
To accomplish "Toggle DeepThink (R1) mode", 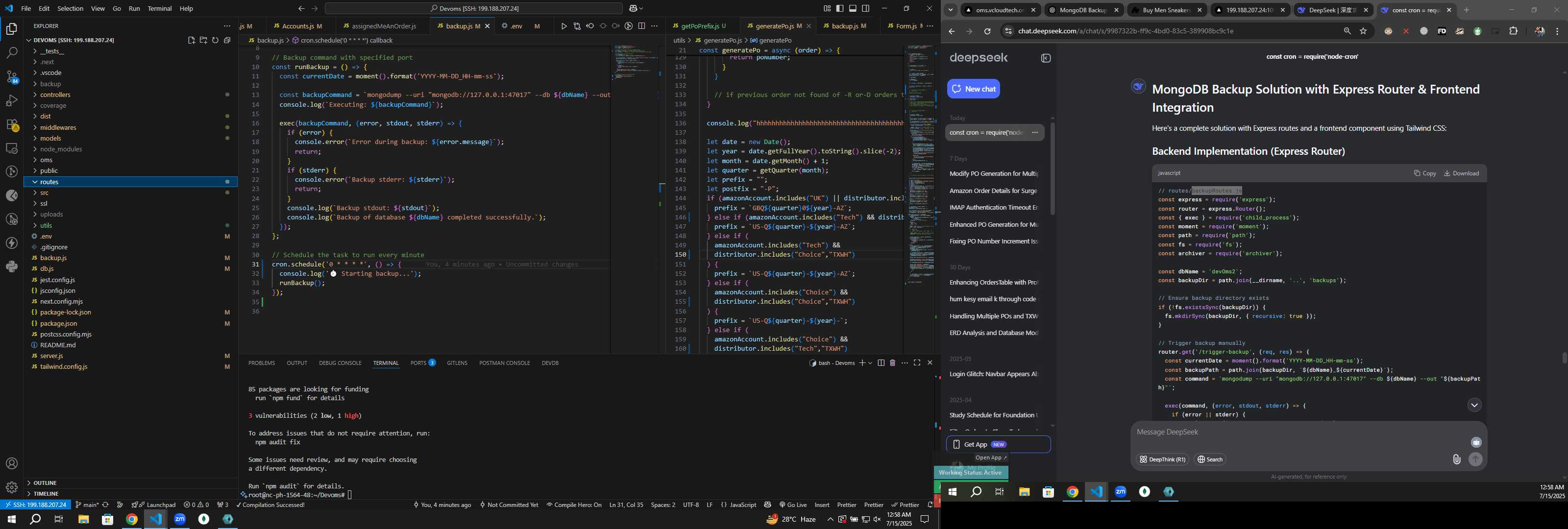I will click(x=1162, y=459).
